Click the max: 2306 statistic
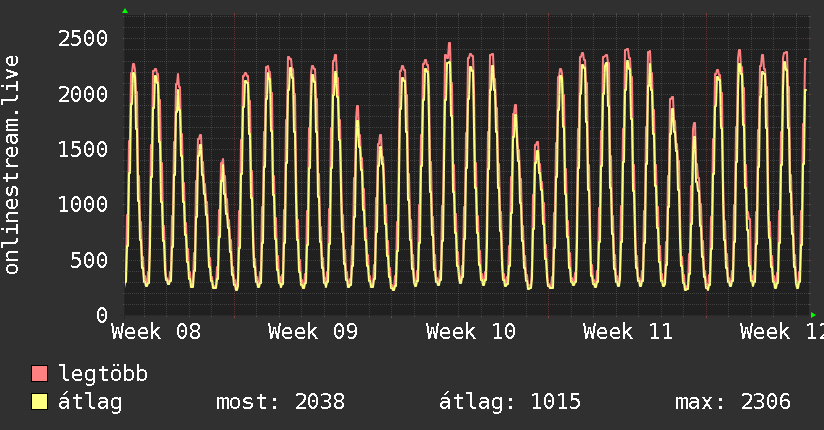 [733, 402]
